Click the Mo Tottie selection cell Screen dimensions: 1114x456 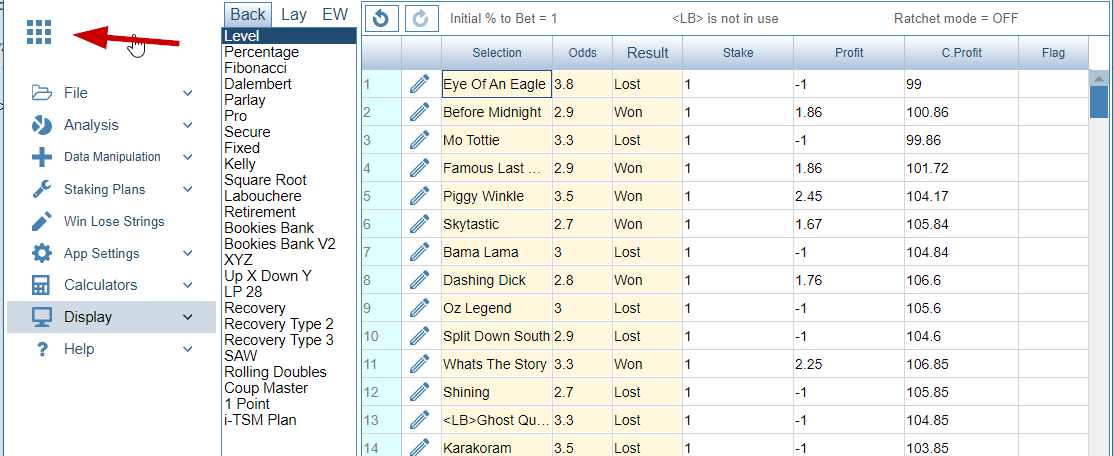click(x=496, y=140)
